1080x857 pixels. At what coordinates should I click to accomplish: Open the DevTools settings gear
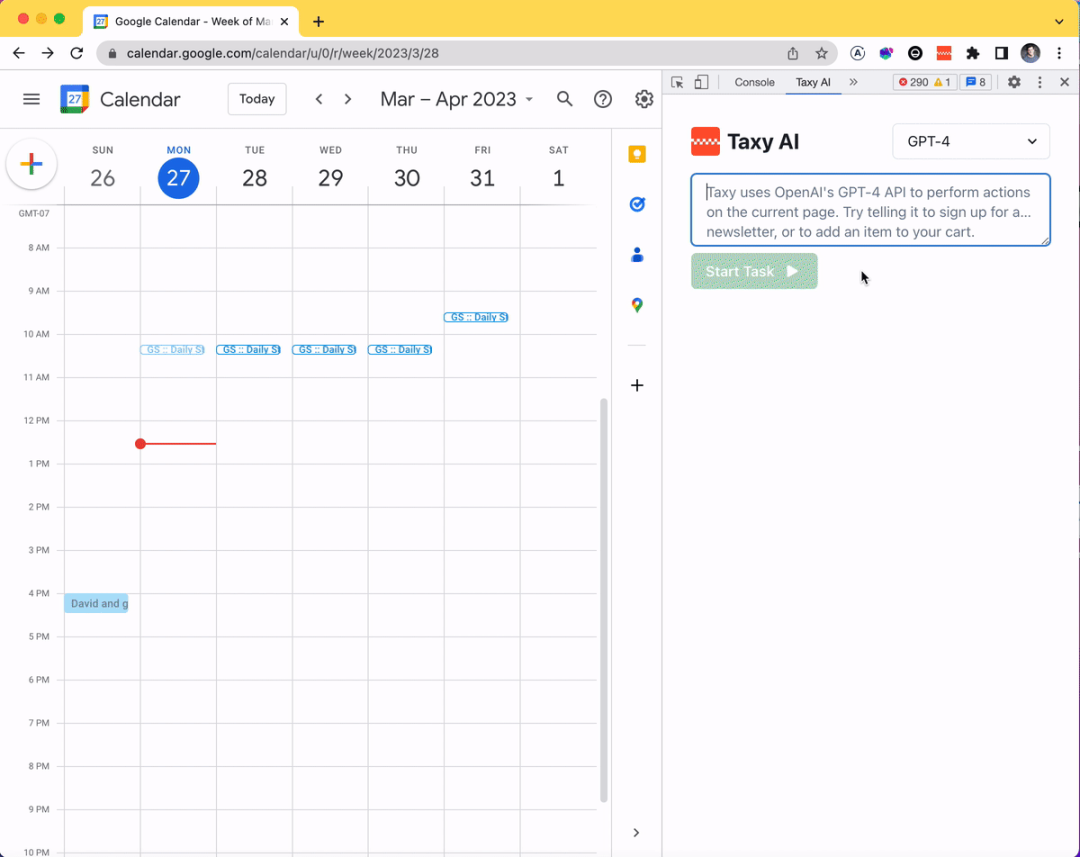pyautogui.click(x=1014, y=82)
